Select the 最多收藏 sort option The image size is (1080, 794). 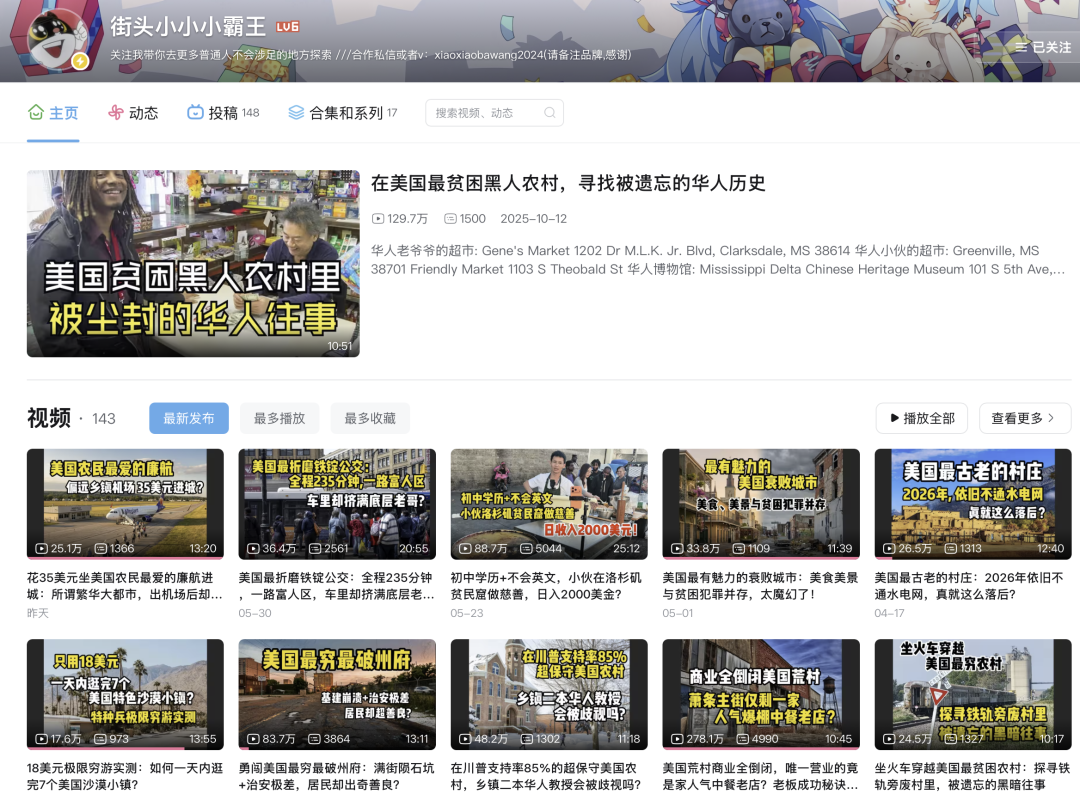[x=370, y=418]
